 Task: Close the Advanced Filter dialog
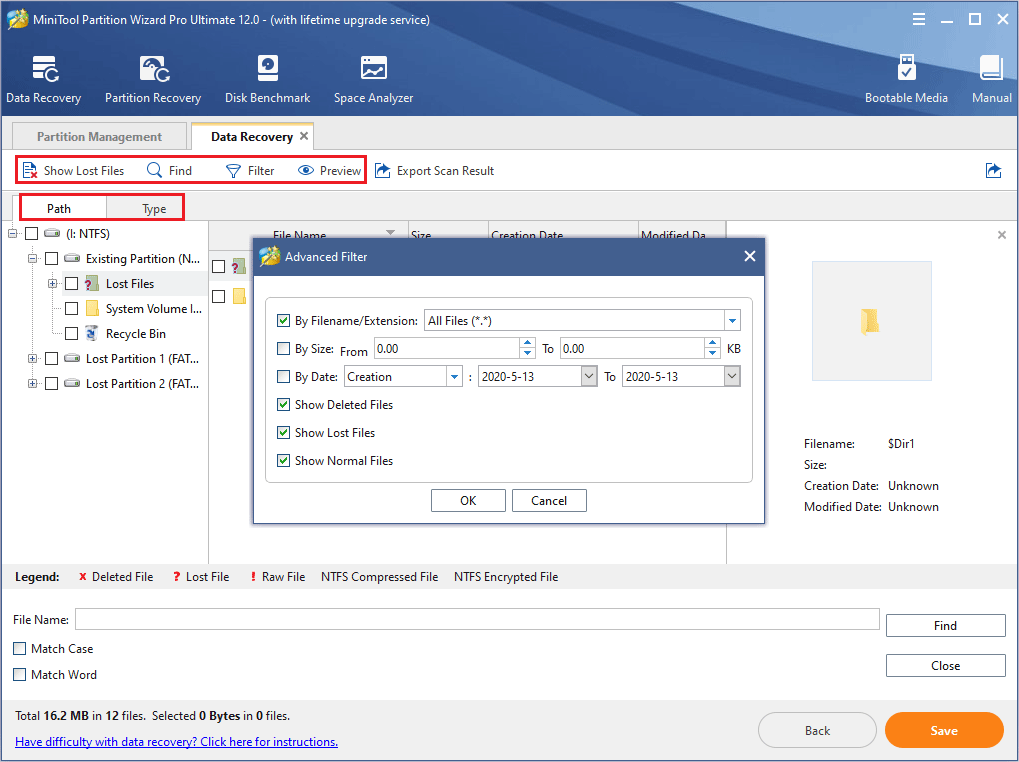point(749,257)
